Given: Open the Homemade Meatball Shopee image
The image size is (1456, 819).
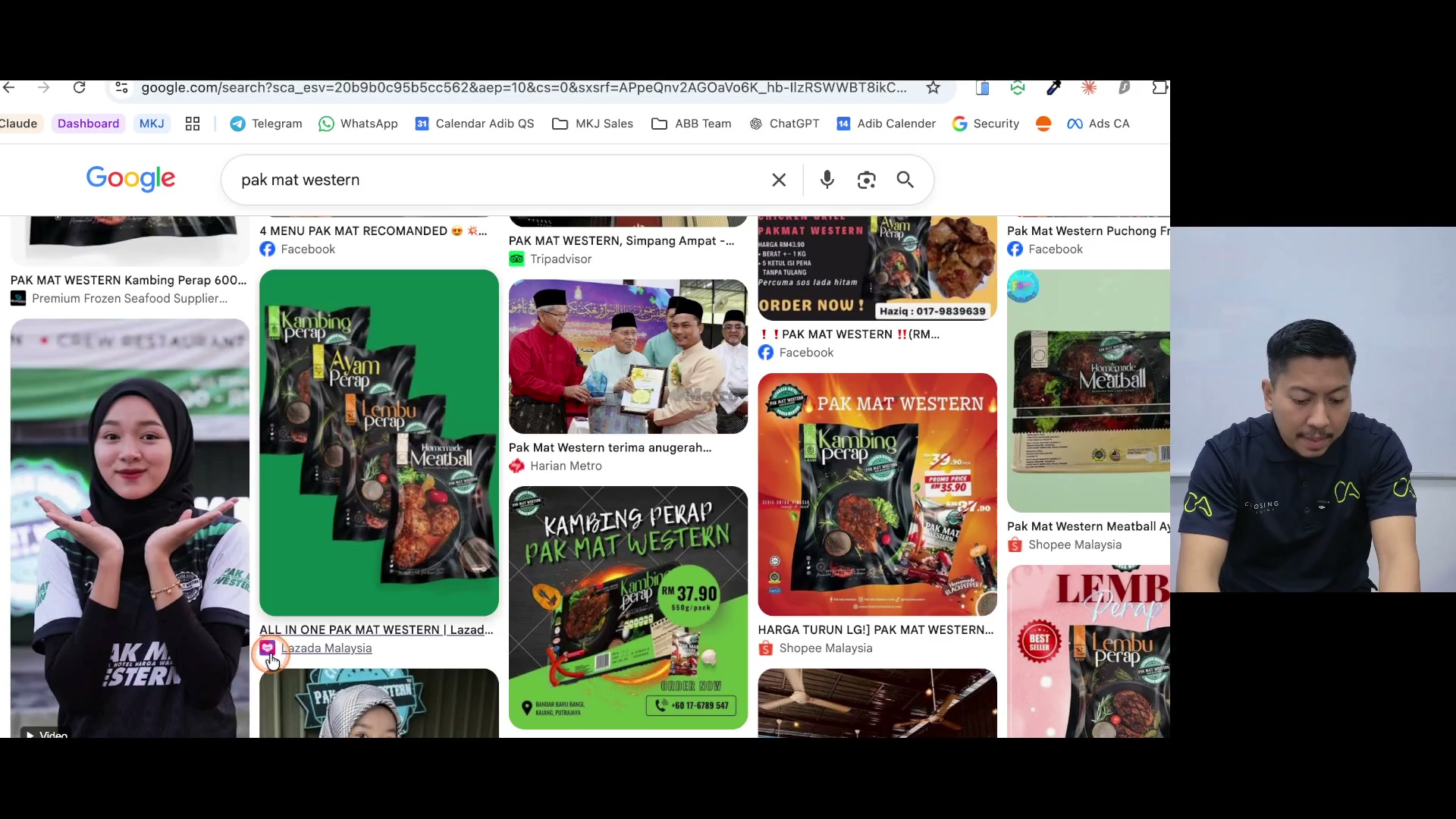Looking at the screenshot, I should (x=1088, y=391).
